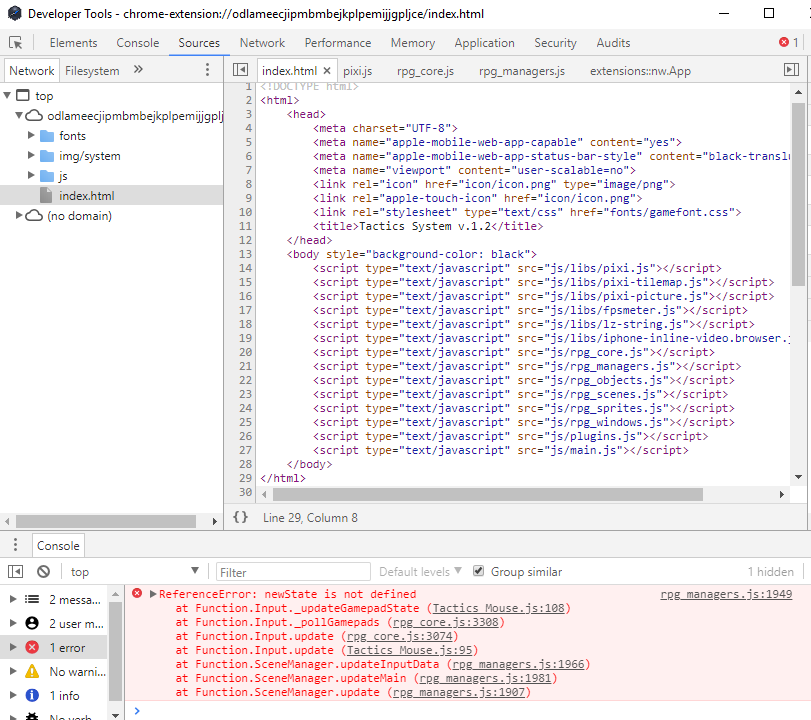811x720 pixels.
Task: Follow the Tactics_Mouse.js:108 link
Action: [499, 608]
